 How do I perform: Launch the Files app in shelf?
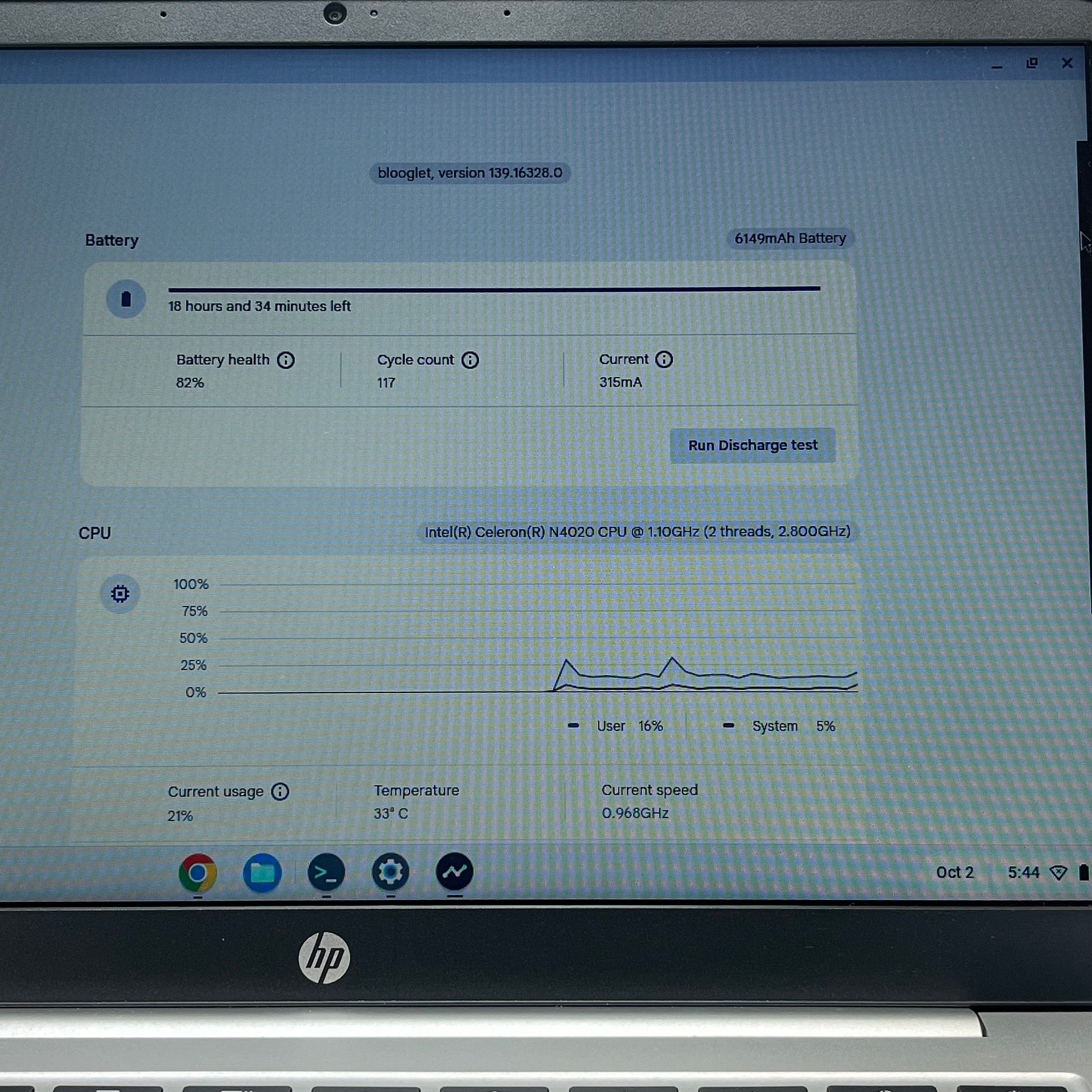pos(262,873)
